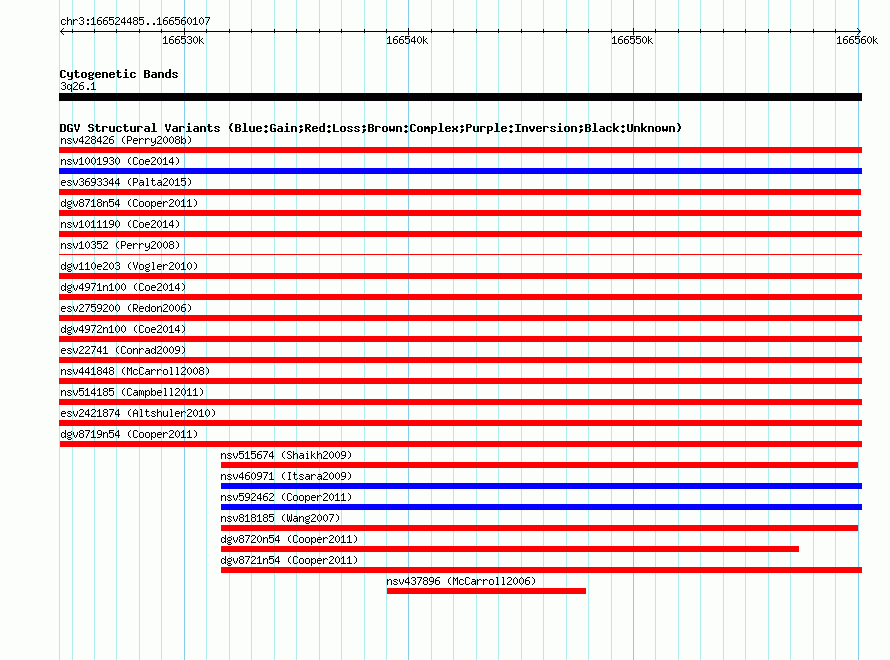Select the red bar under esv2421874
This screenshot has width=890, height=660.
pyautogui.click(x=460, y=423)
